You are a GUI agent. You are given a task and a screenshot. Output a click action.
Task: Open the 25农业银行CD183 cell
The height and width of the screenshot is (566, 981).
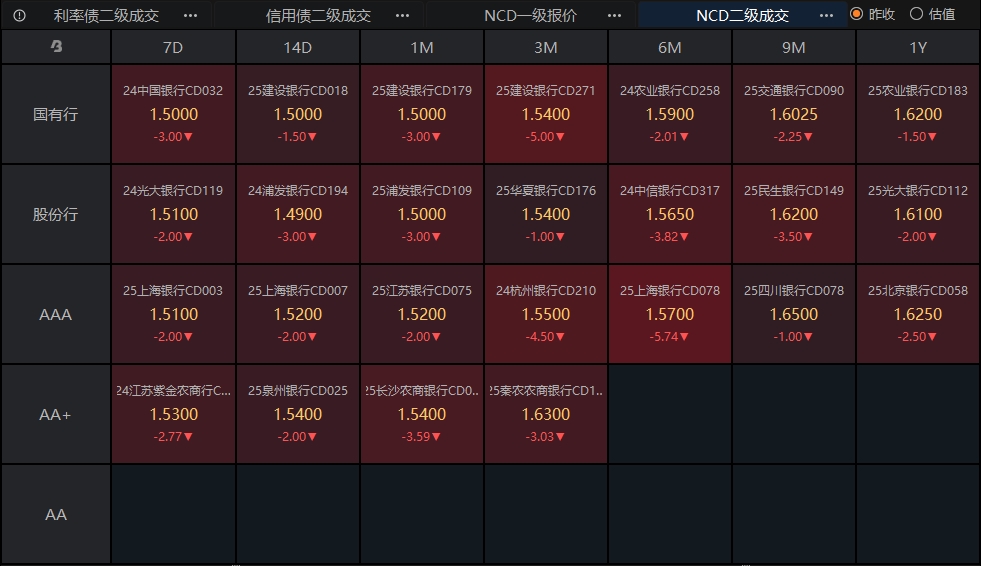click(918, 114)
